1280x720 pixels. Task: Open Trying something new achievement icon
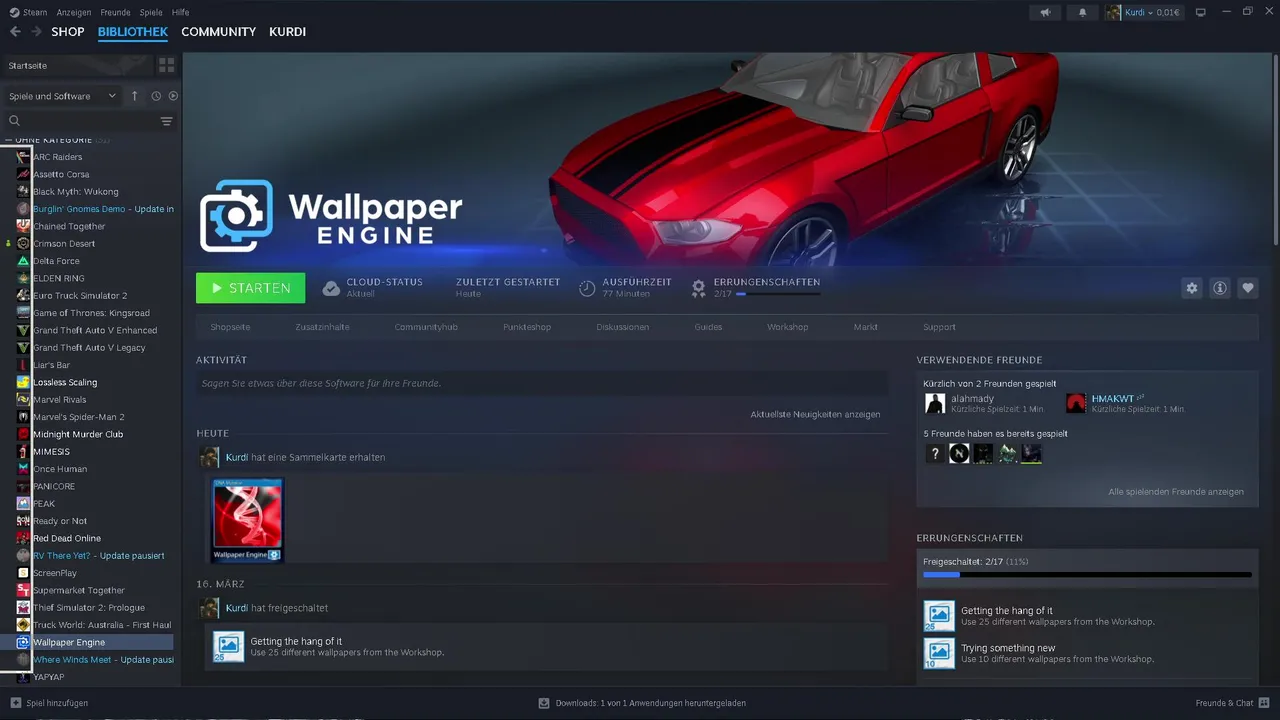coord(939,654)
